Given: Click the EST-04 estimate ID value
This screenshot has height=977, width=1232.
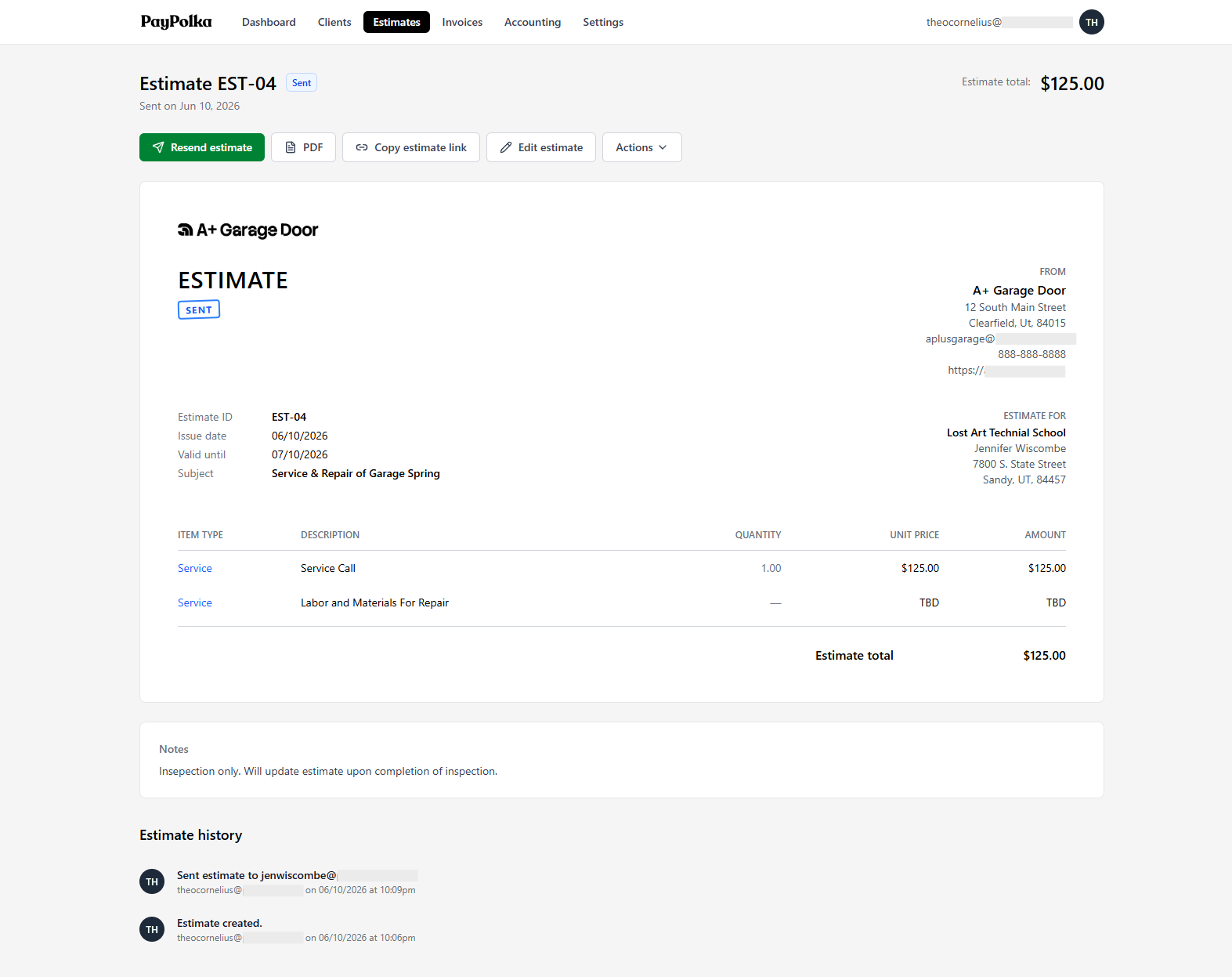Looking at the screenshot, I should point(289,417).
